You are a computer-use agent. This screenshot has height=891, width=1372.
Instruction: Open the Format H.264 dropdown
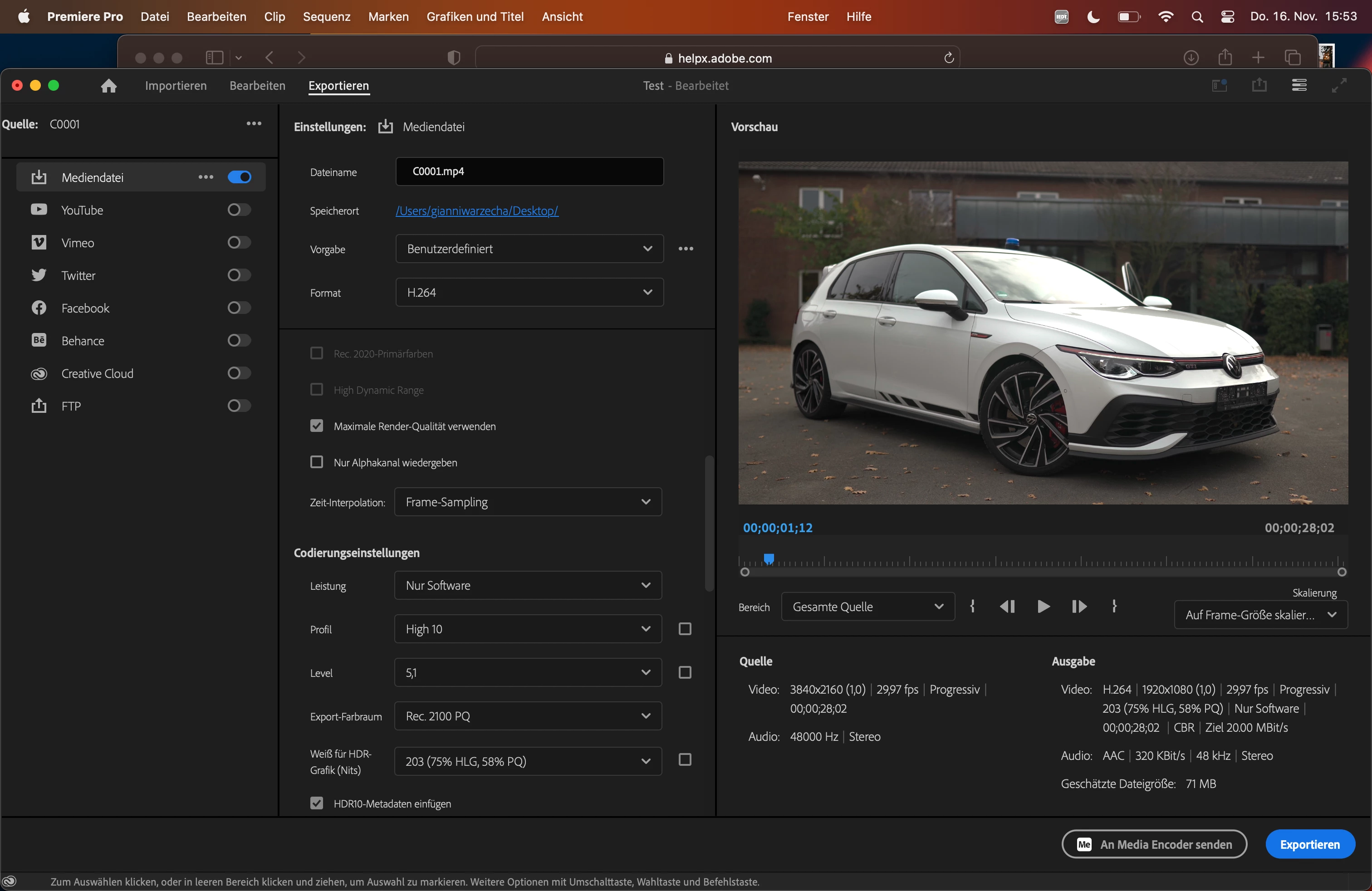coord(529,292)
